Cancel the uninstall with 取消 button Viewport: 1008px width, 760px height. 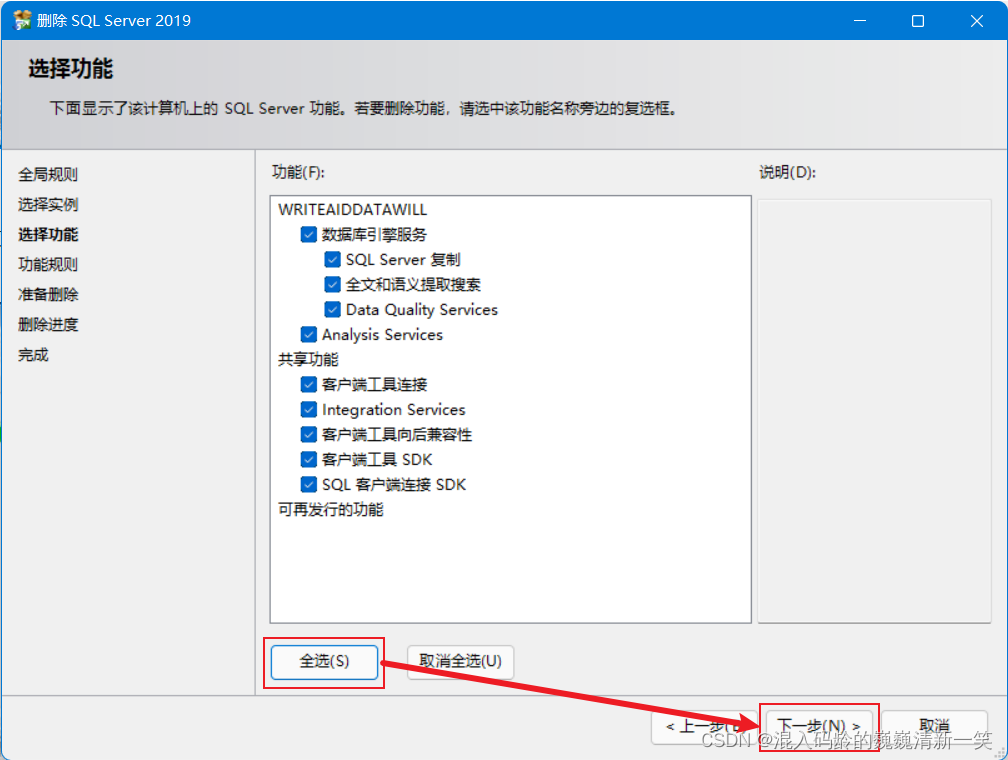coord(934,727)
